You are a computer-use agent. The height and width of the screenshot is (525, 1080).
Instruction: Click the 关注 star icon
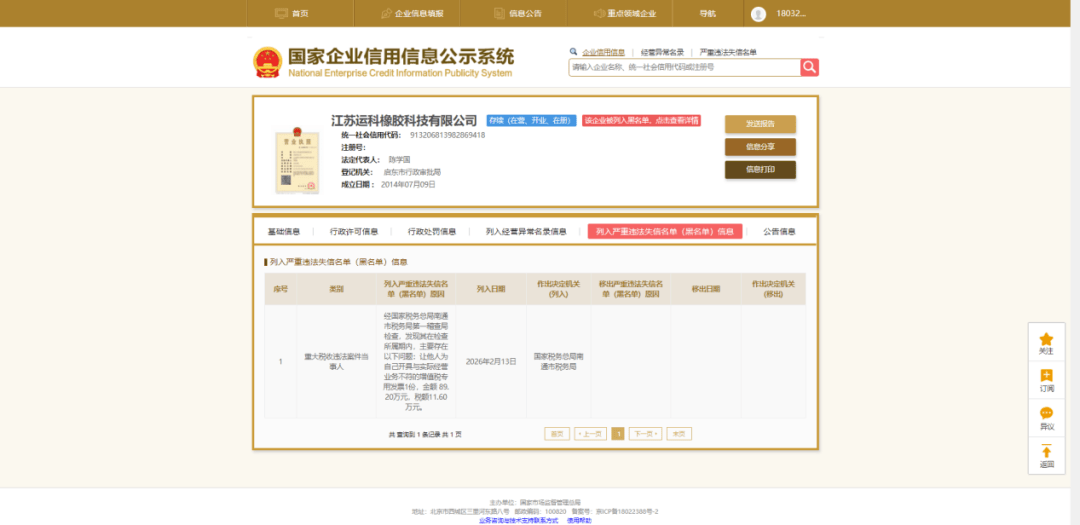click(x=1046, y=340)
